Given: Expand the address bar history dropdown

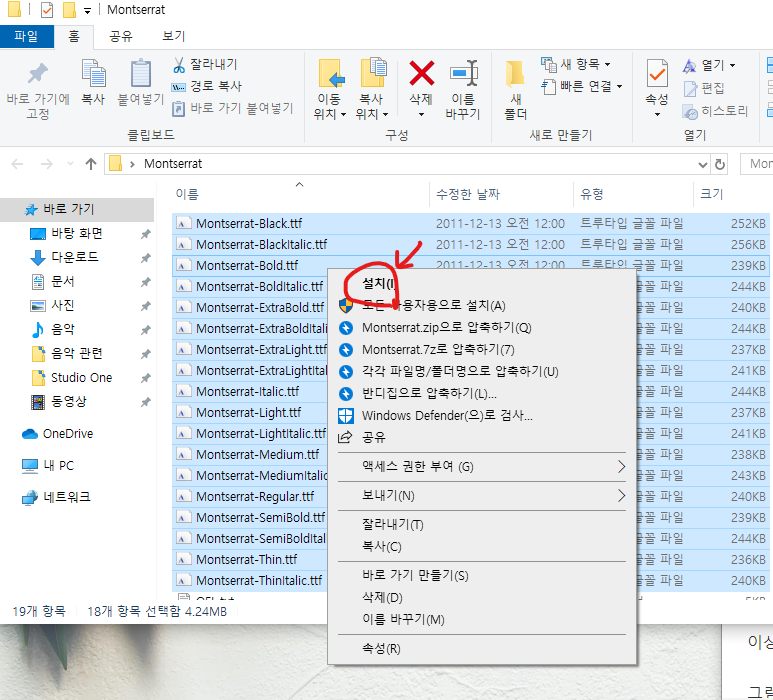Looking at the screenshot, I should (703, 164).
